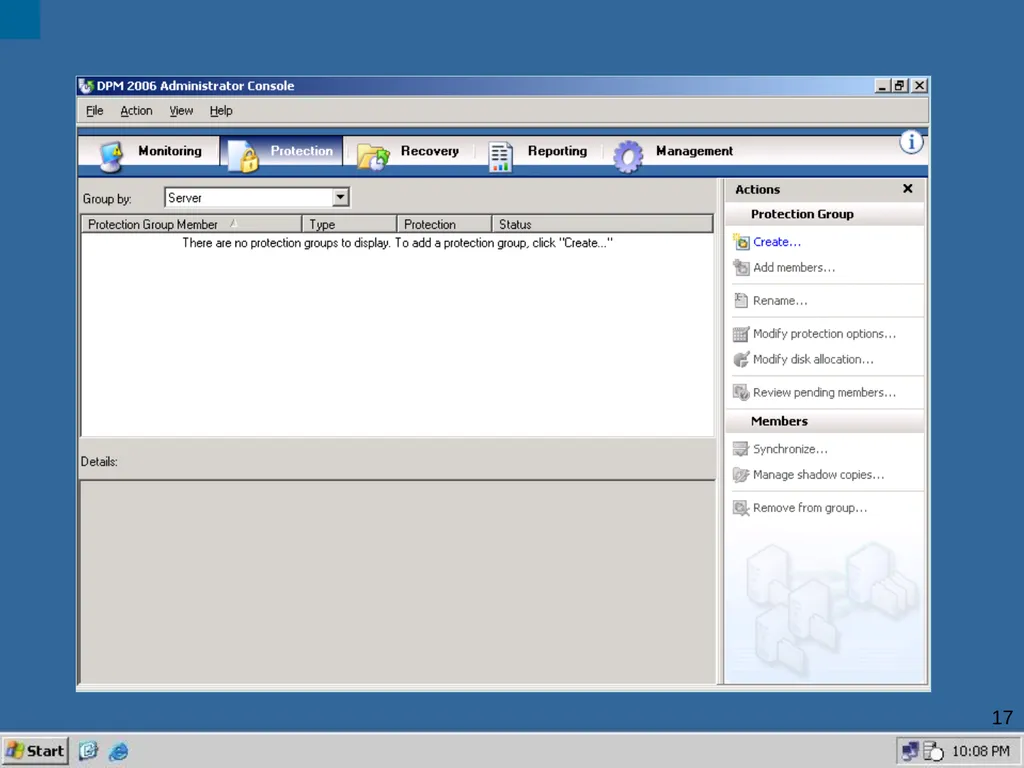Launch Internet Explorer from the taskbar
Screen dimensions: 1024x768
pos(118,751)
